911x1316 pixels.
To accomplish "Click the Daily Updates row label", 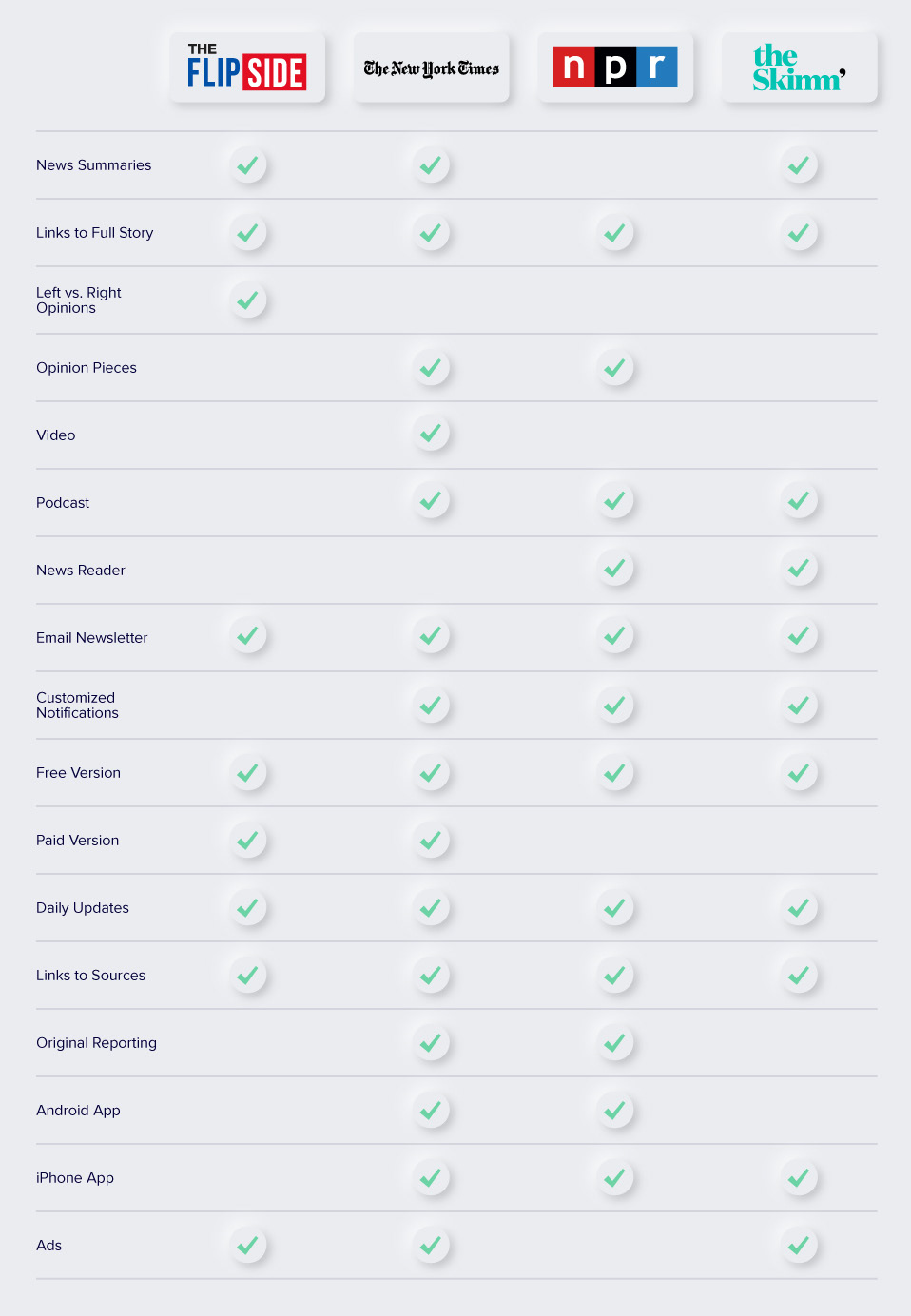I will (83, 908).
